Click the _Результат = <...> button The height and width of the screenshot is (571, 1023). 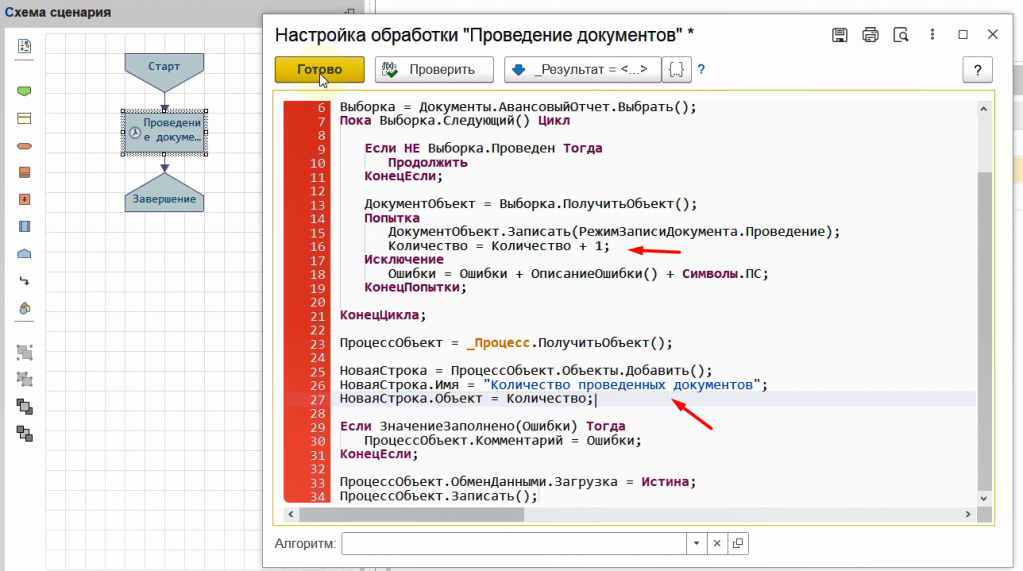pos(581,70)
